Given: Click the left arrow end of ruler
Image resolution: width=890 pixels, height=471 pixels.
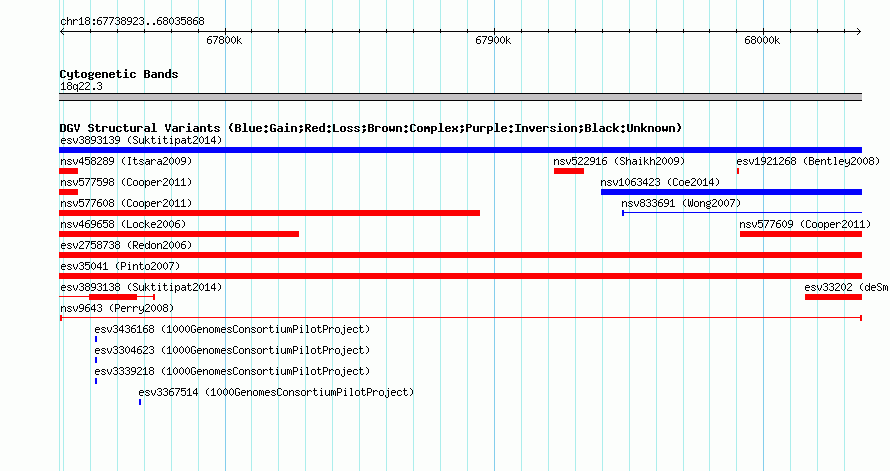Looking at the screenshot, I should (62, 32).
